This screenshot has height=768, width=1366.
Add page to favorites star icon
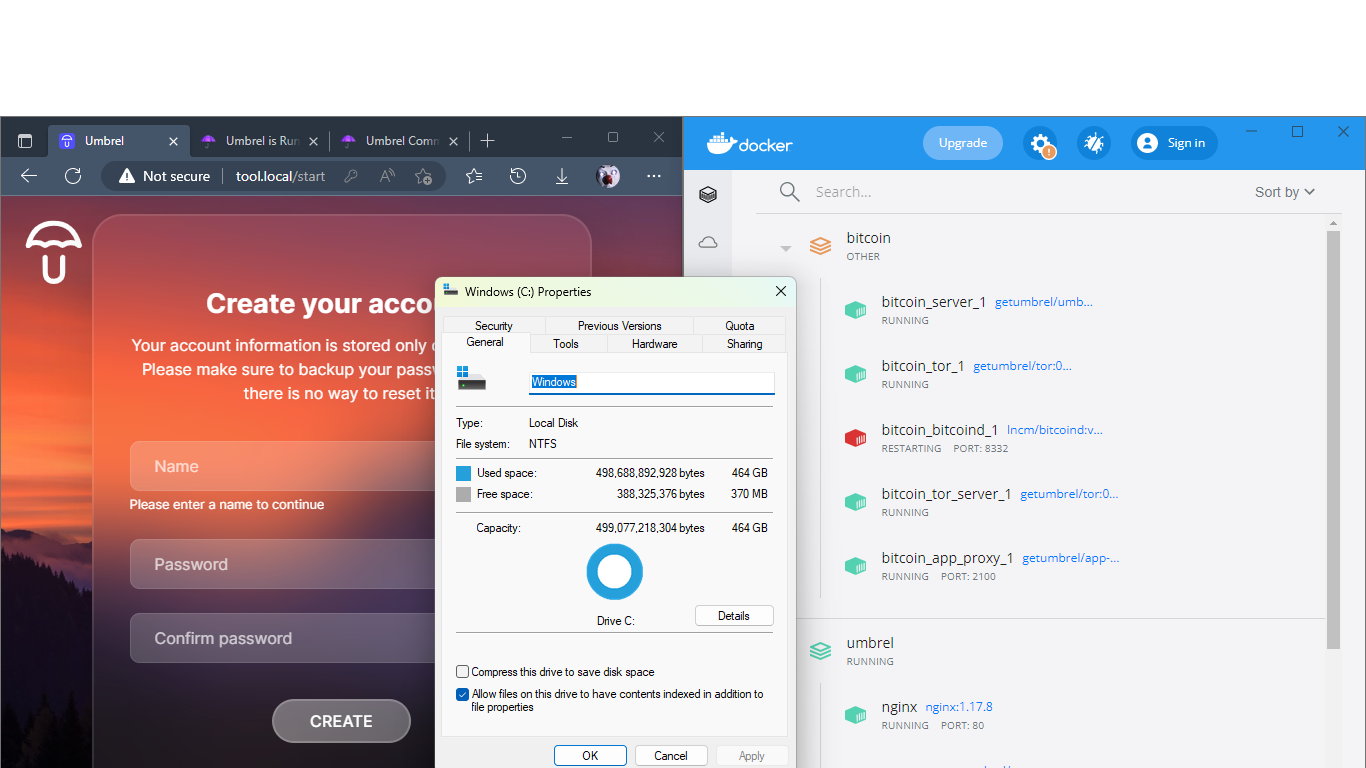(x=424, y=176)
